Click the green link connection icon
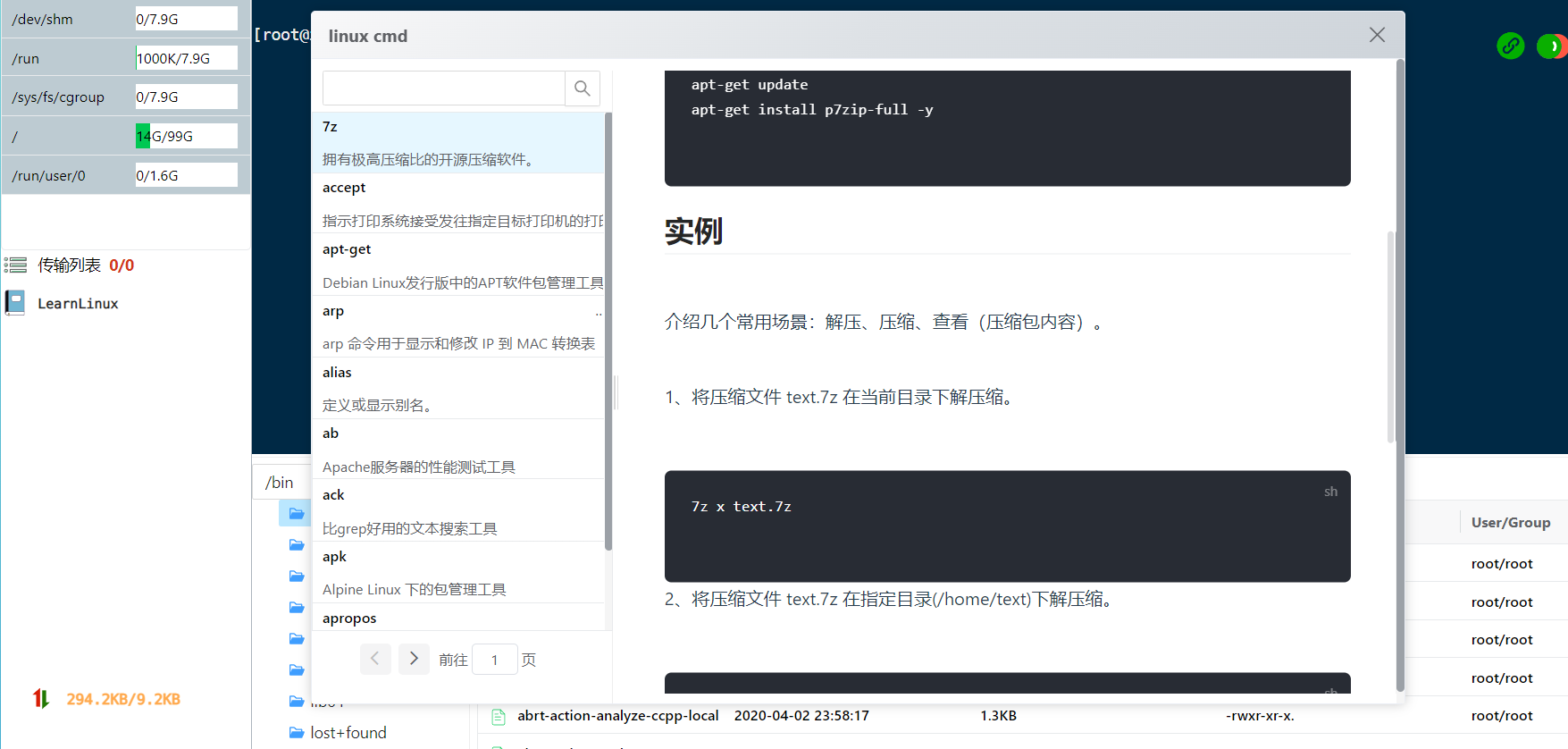This screenshot has width=1568, height=749. [x=1510, y=46]
